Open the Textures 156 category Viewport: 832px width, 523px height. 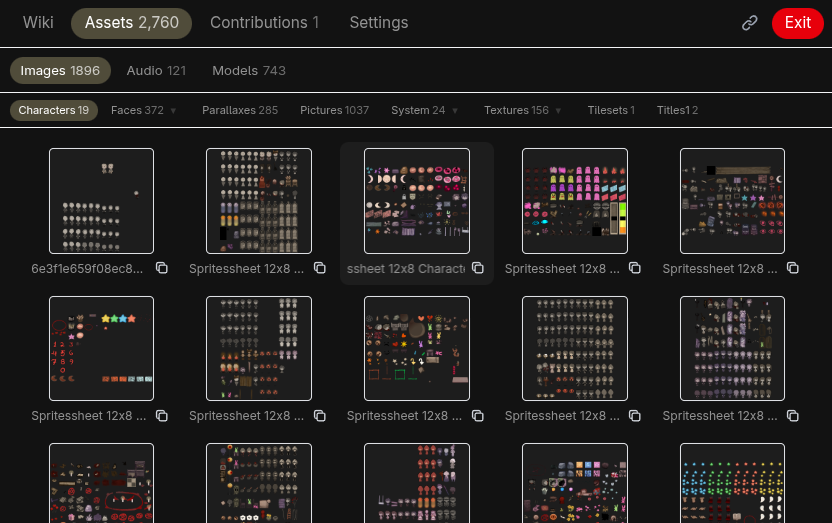pyautogui.click(x=516, y=110)
